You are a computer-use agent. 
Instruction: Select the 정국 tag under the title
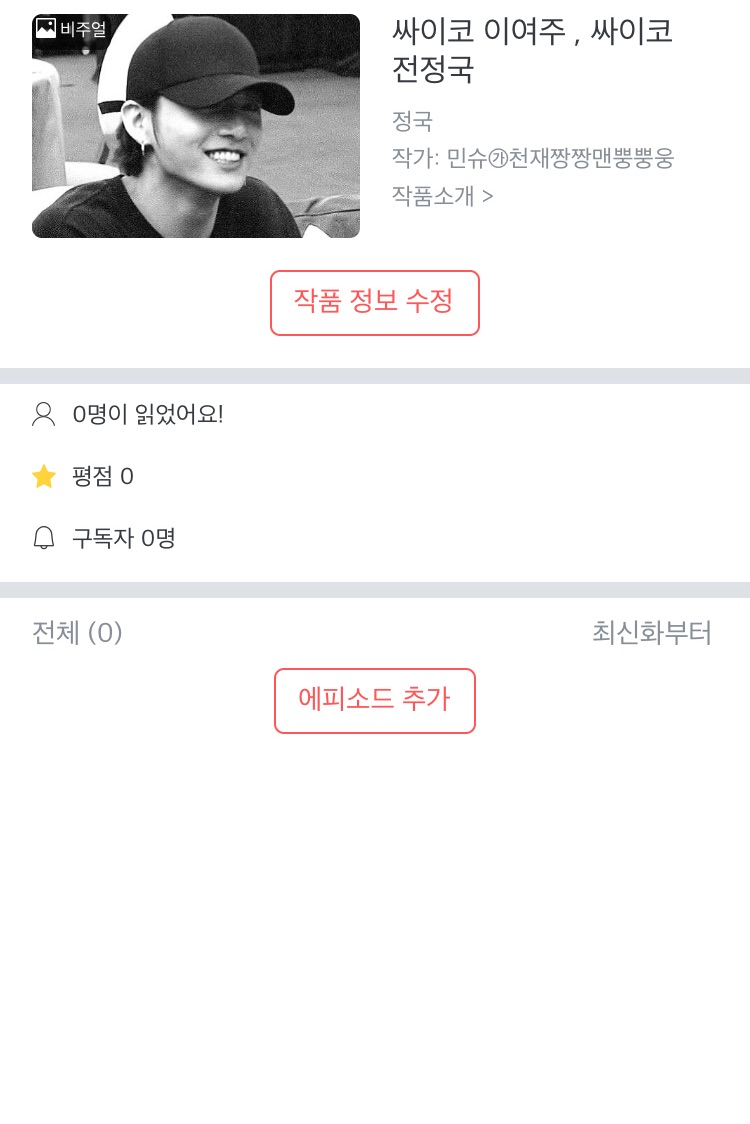tap(412, 121)
